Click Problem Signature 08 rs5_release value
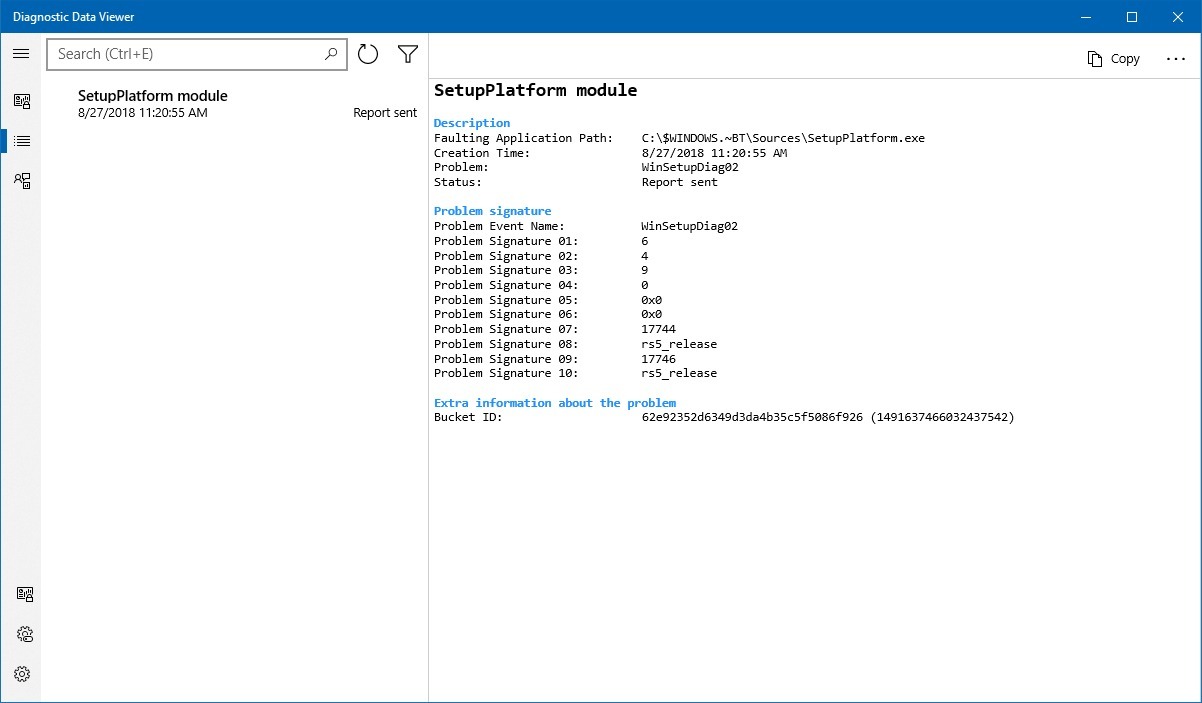Viewport: 1202px width, 703px height. (680, 344)
